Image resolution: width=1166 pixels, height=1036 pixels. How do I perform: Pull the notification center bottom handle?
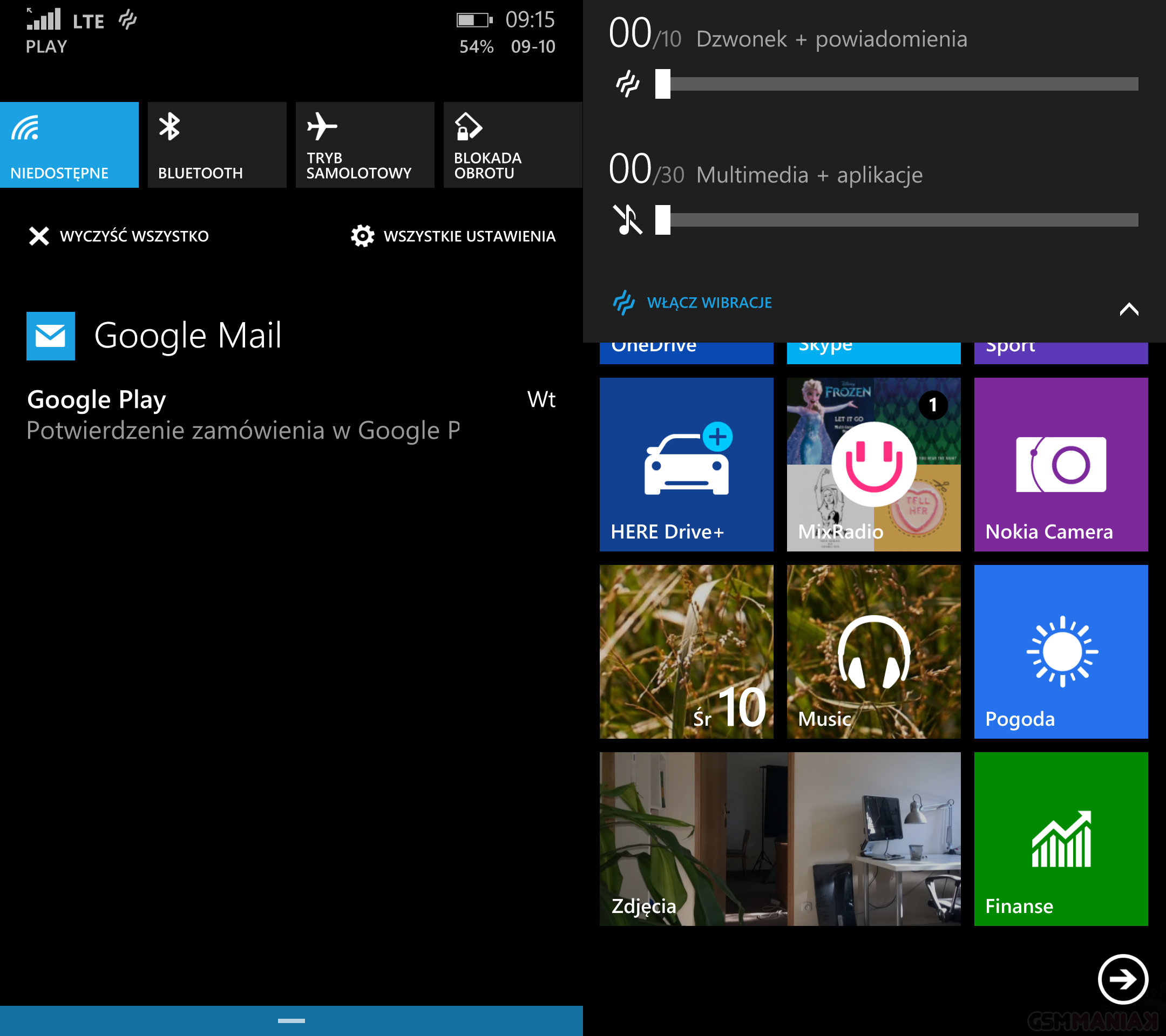click(291, 1020)
